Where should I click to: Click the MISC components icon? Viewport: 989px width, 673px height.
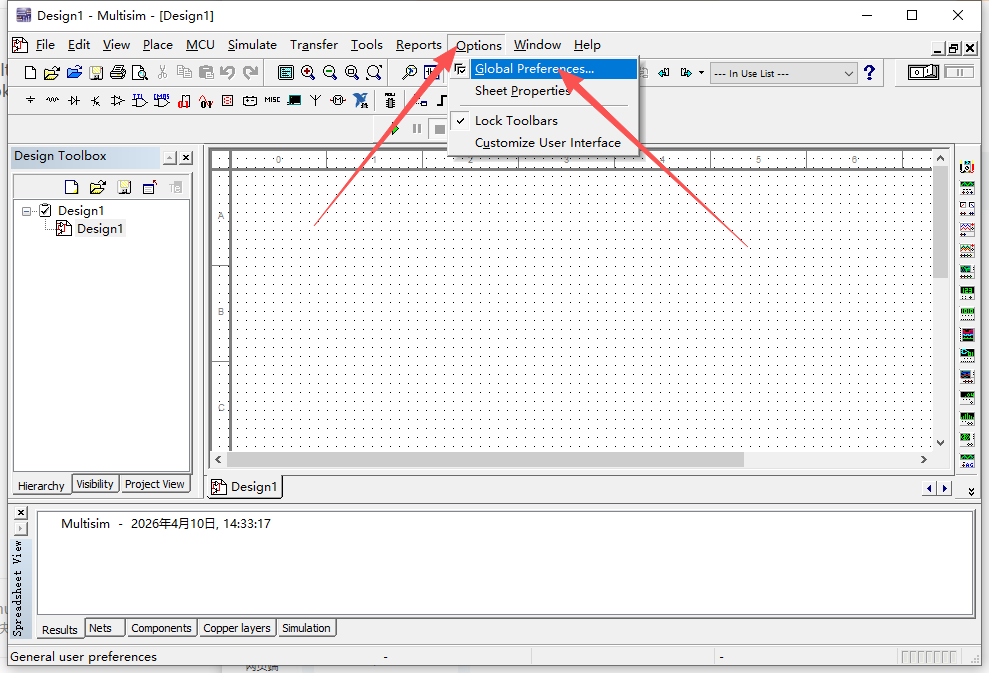[x=272, y=100]
